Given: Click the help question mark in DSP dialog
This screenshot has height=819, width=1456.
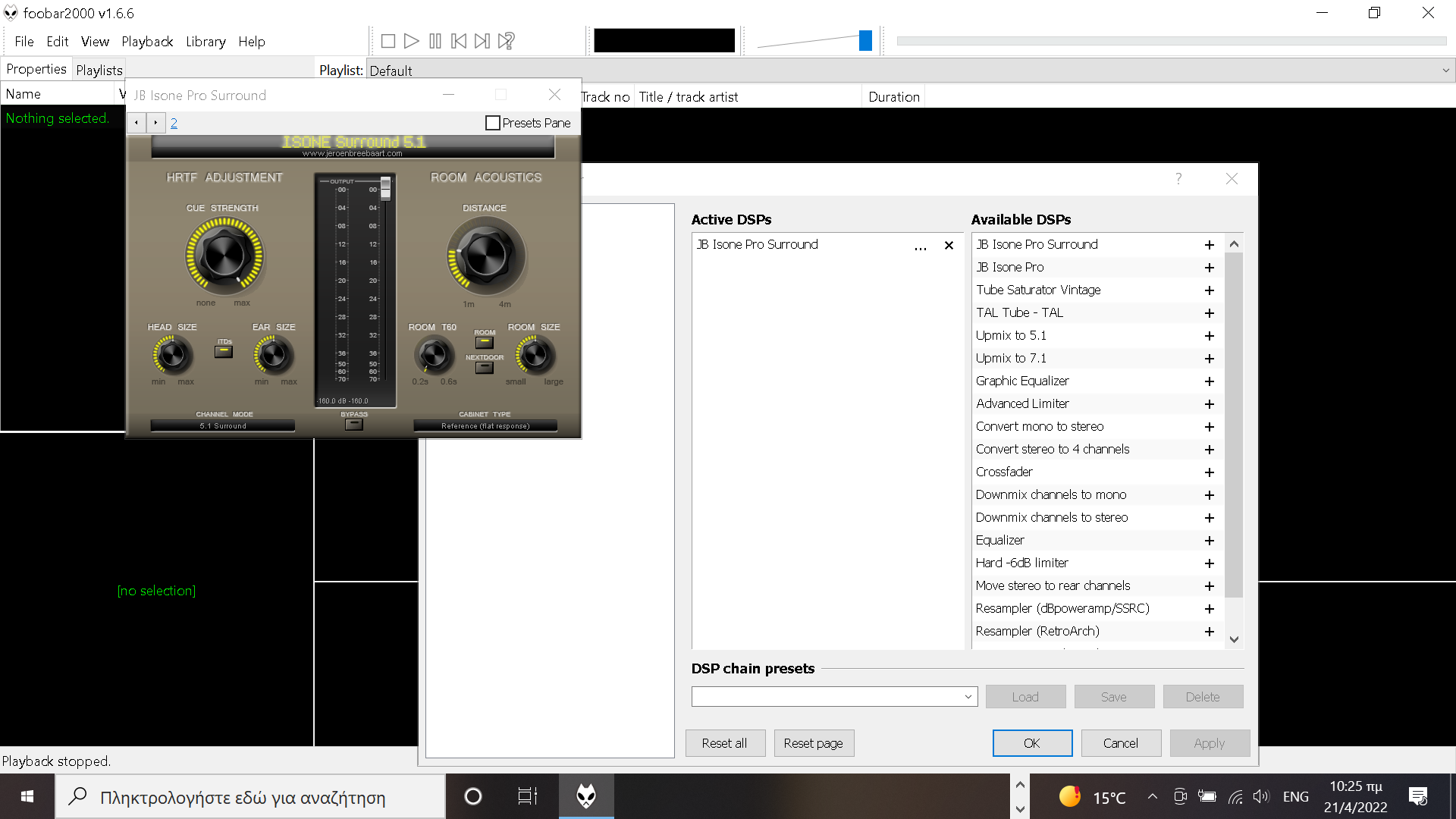Looking at the screenshot, I should 1178,178.
